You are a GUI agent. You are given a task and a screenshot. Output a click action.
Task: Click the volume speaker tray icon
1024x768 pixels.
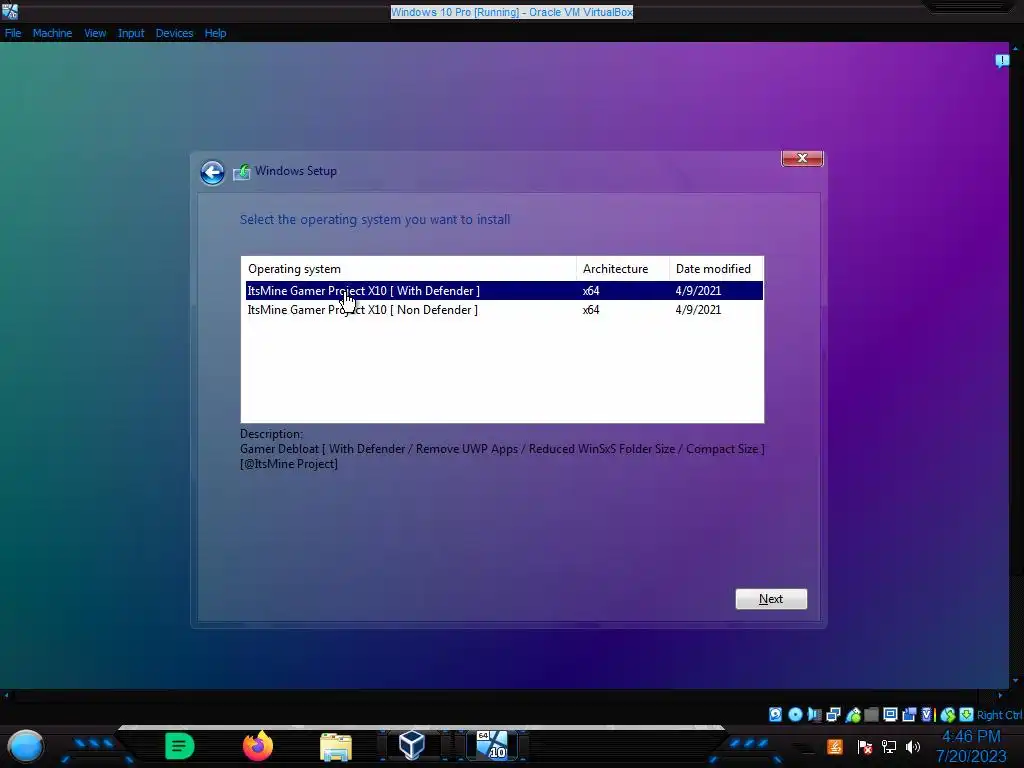pos(913,746)
